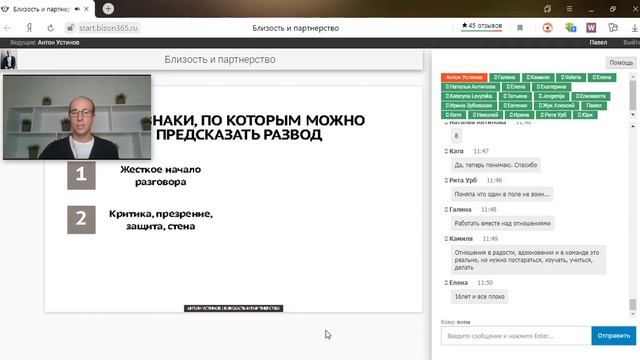Image resolution: width=640 pixels, height=360 pixels.
Task: Click sender name Рита Урб at 11:48
Action: tap(463, 180)
